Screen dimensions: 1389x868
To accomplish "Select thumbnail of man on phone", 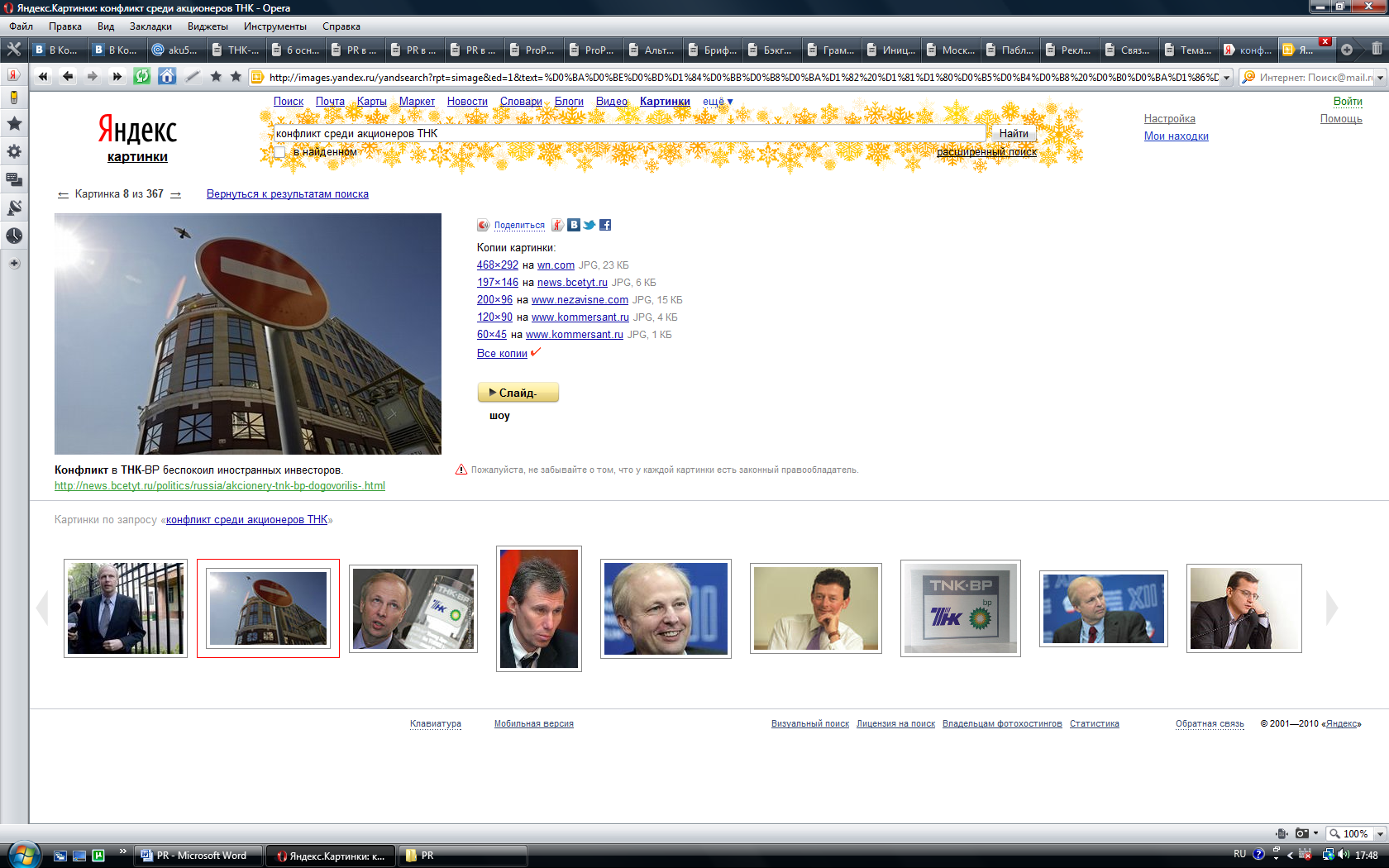I will tap(1244, 608).
